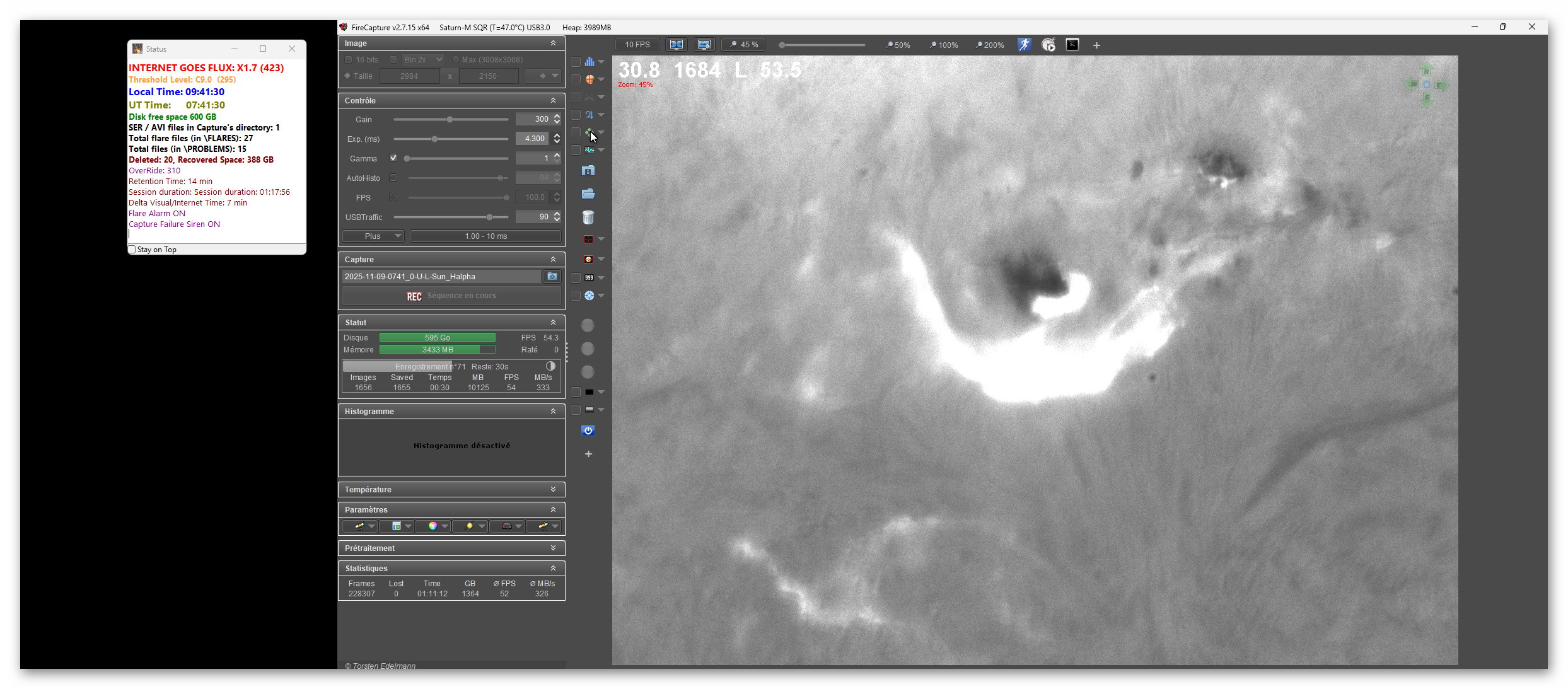Click the fit-to-screen monitor icon
Image resolution: width=1568 pixels, height=689 pixels.
pyautogui.click(x=677, y=45)
